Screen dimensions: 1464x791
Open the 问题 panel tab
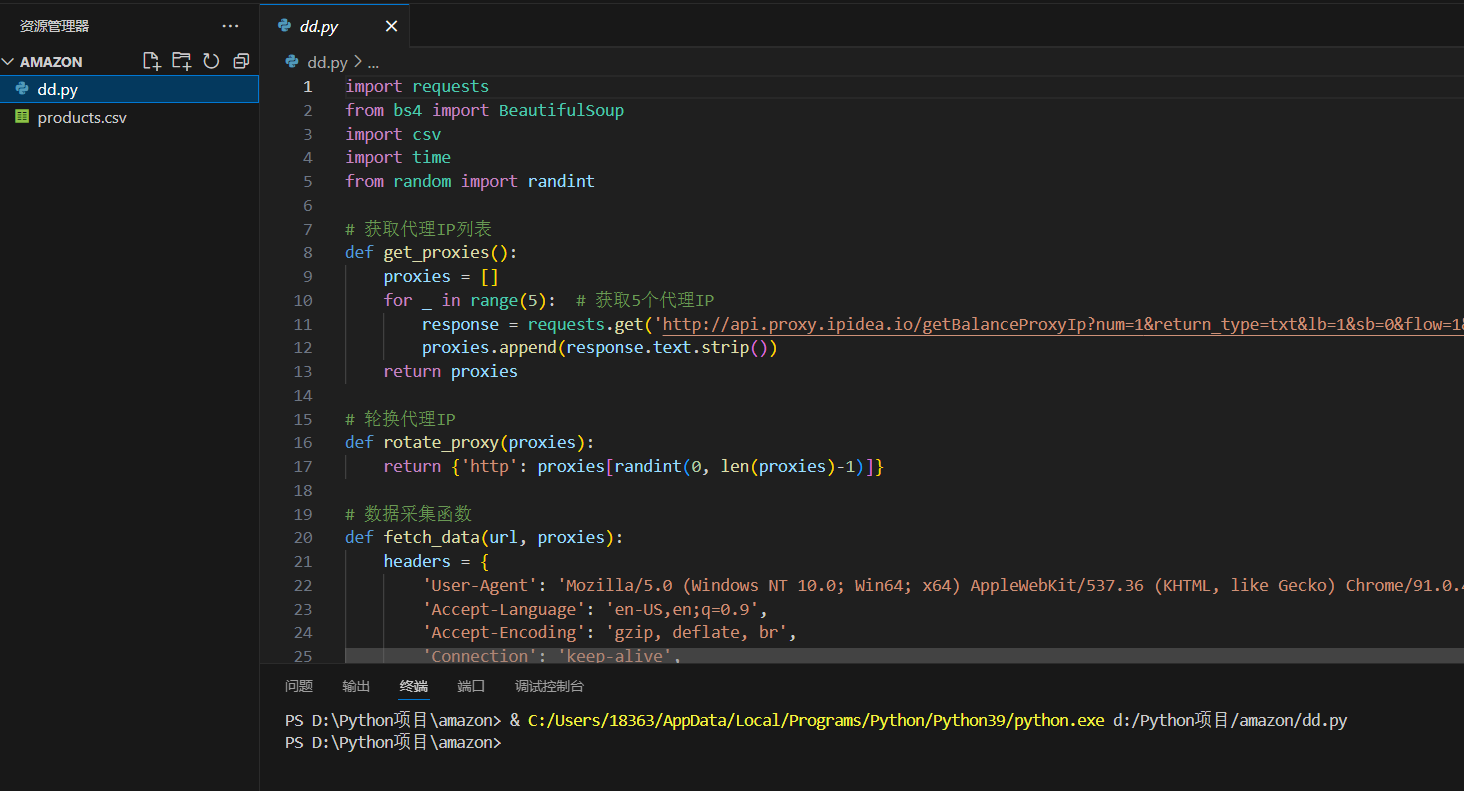pyautogui.click(x=299, y=686)
